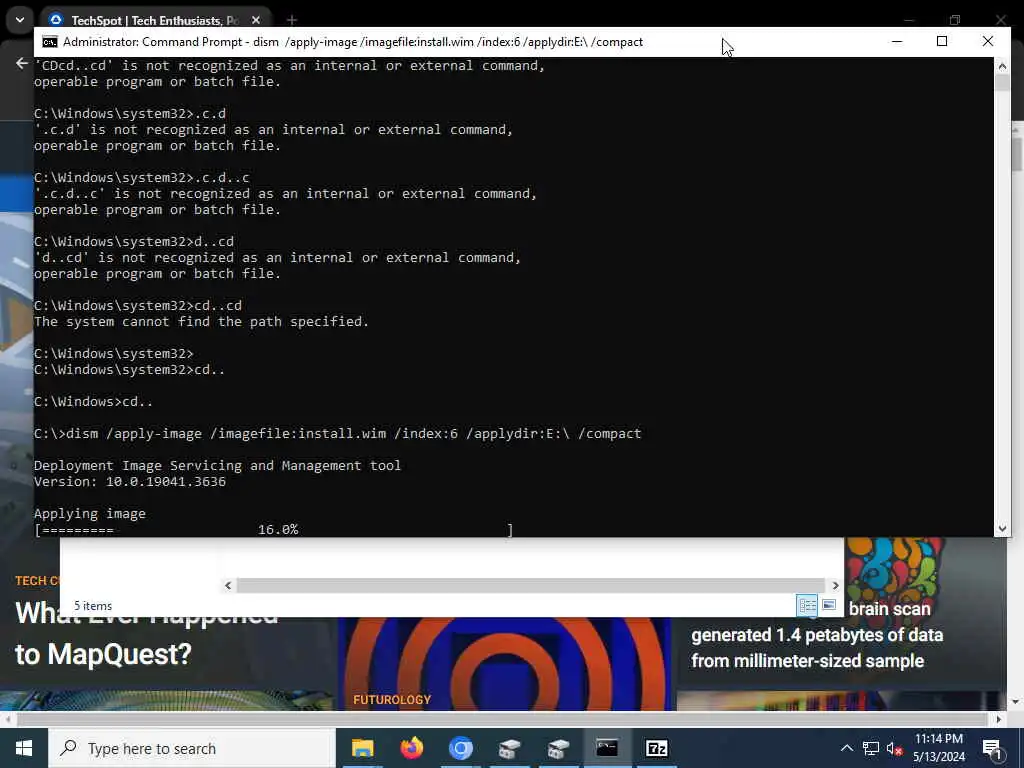Click browser horizontal scrollbar right arrow
Image resolution: width=1024 pixels, height=768 pixels.
click(x=999, y=719)
